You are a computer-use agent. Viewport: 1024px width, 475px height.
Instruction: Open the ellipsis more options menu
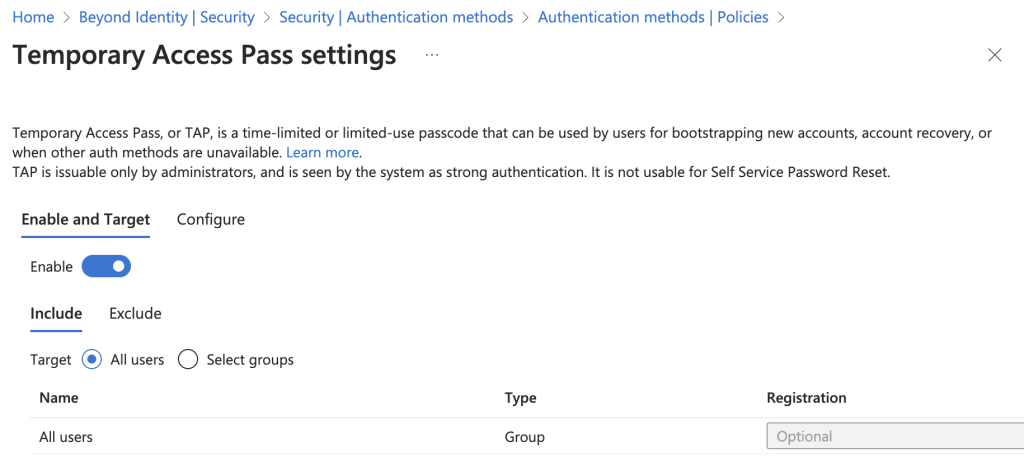click(x=432, y=55)
